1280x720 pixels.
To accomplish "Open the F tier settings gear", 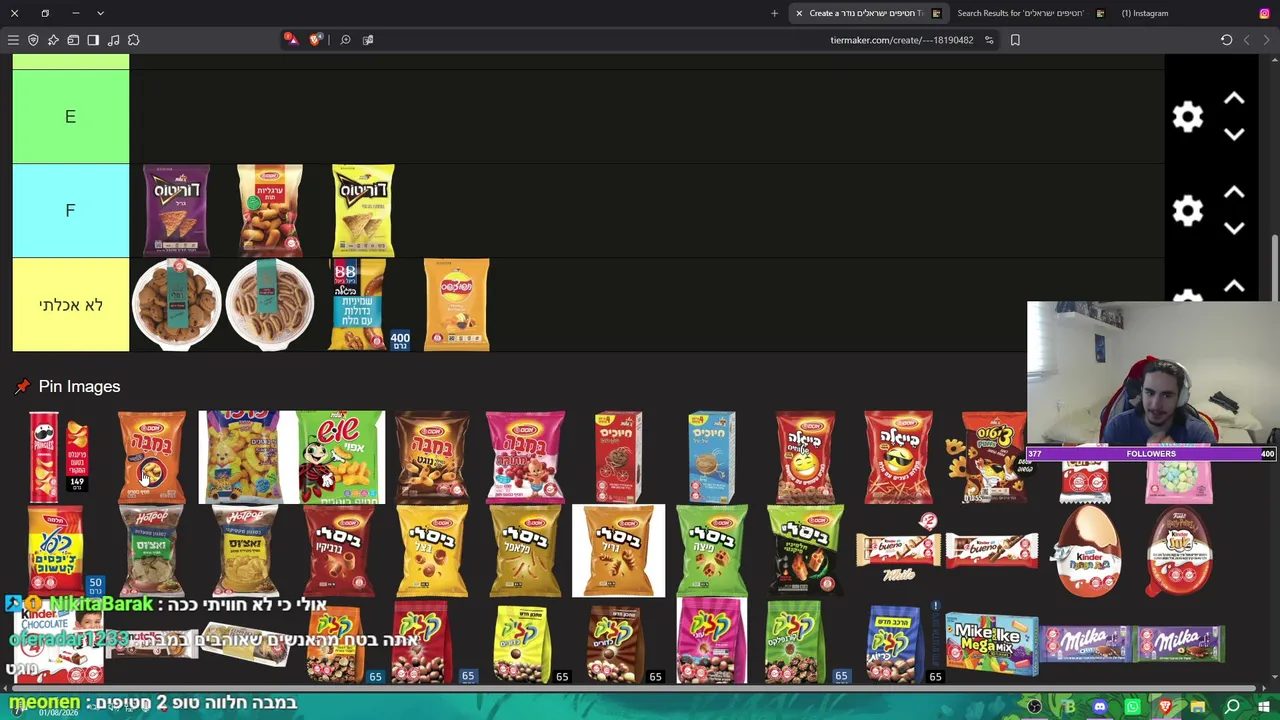I will (1187, 211).
